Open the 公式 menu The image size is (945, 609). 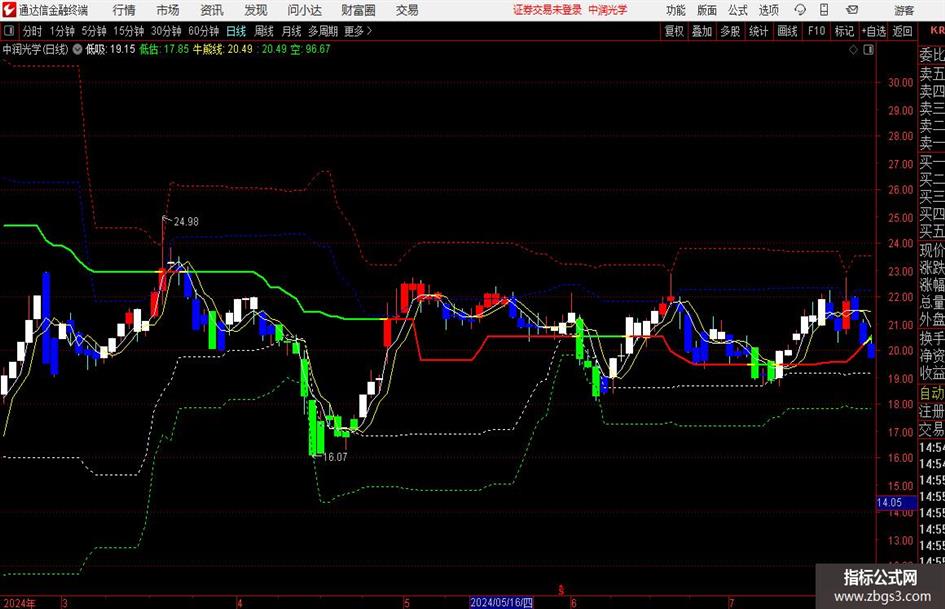tap(738, 10)
